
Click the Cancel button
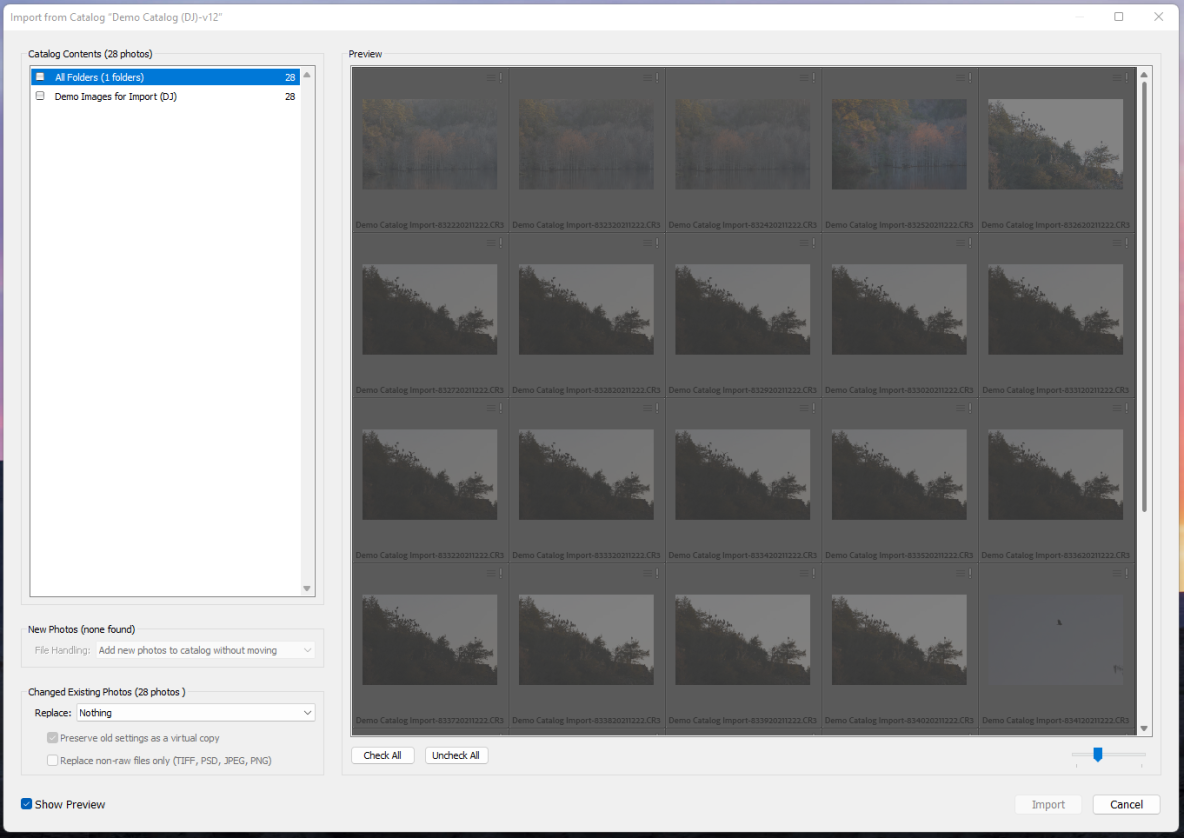point(1126,804)
